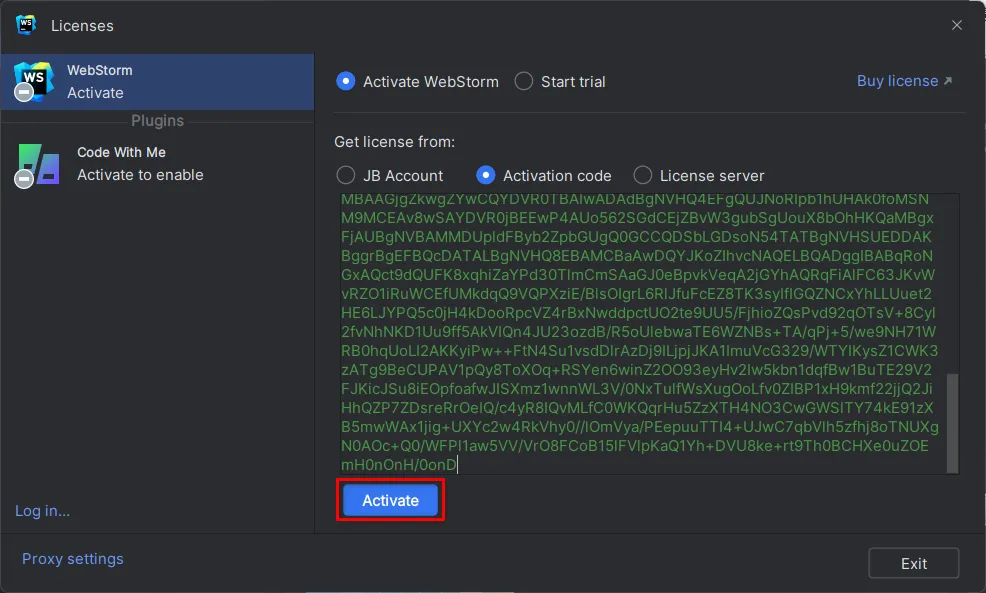Click the 'Get license from:' label

[x=394, y=141]
